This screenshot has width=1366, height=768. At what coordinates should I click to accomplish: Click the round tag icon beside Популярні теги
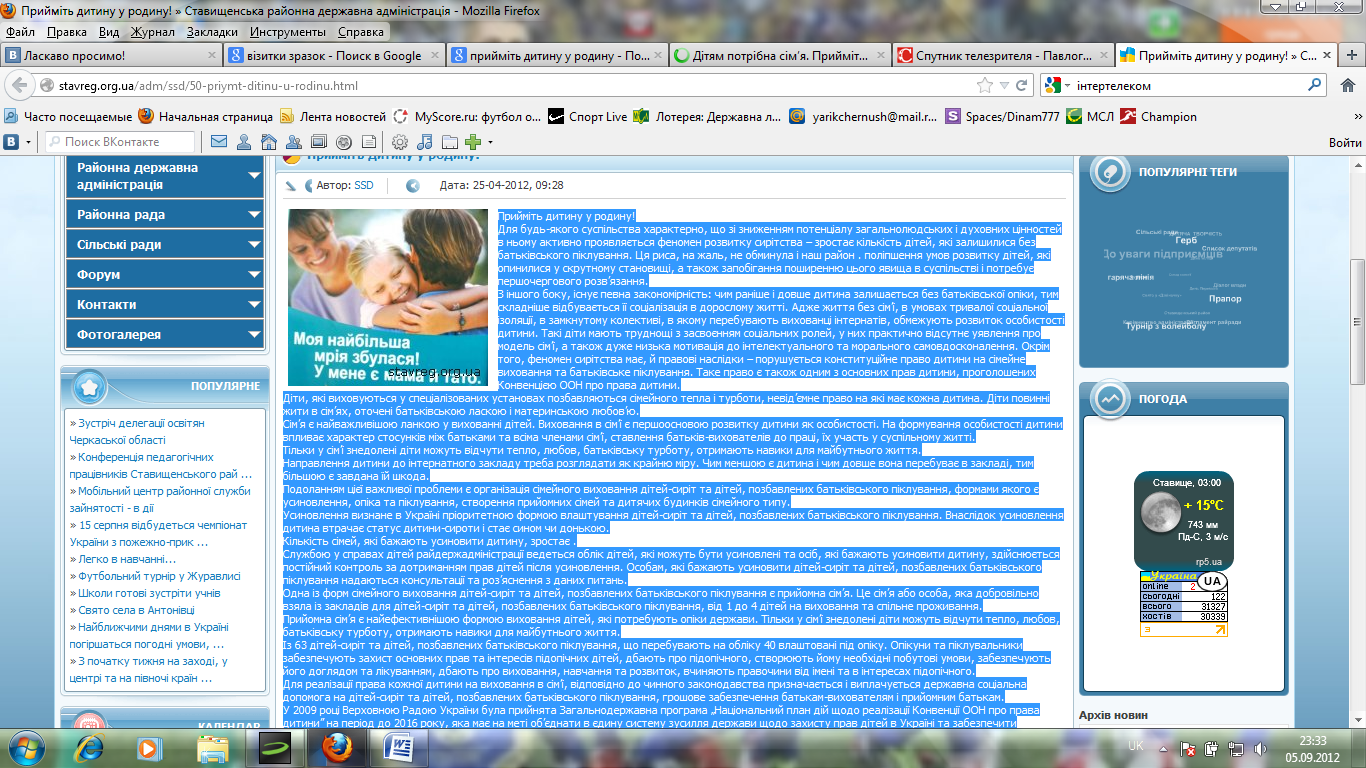[x=1110, y=172]
